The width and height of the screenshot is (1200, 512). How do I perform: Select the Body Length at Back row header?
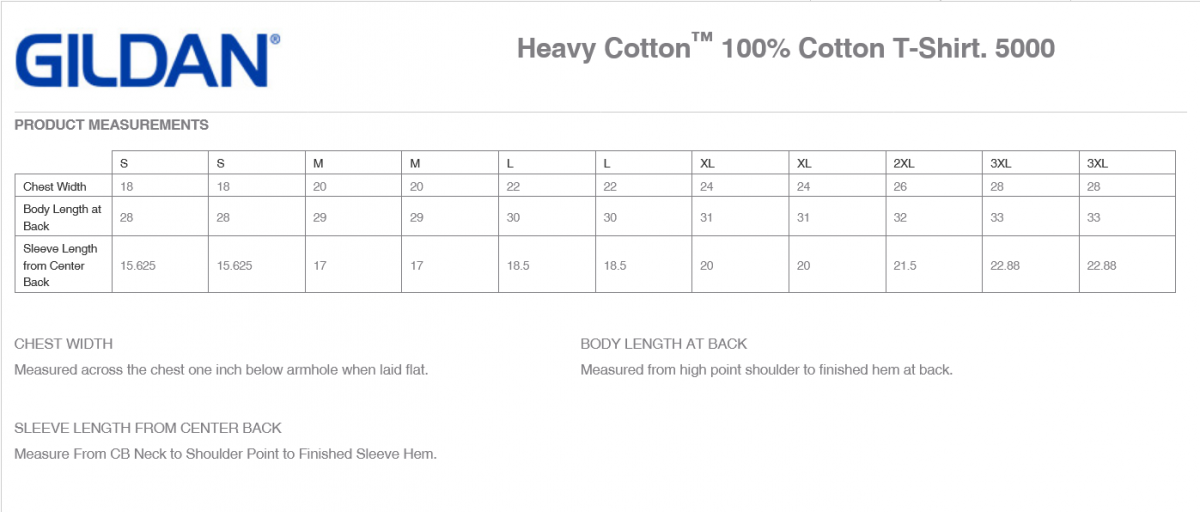[x=62, y=217]
